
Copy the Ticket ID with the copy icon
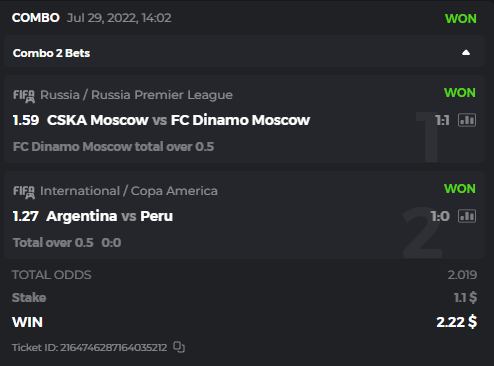pyautogui.click(x=179, y=347)
